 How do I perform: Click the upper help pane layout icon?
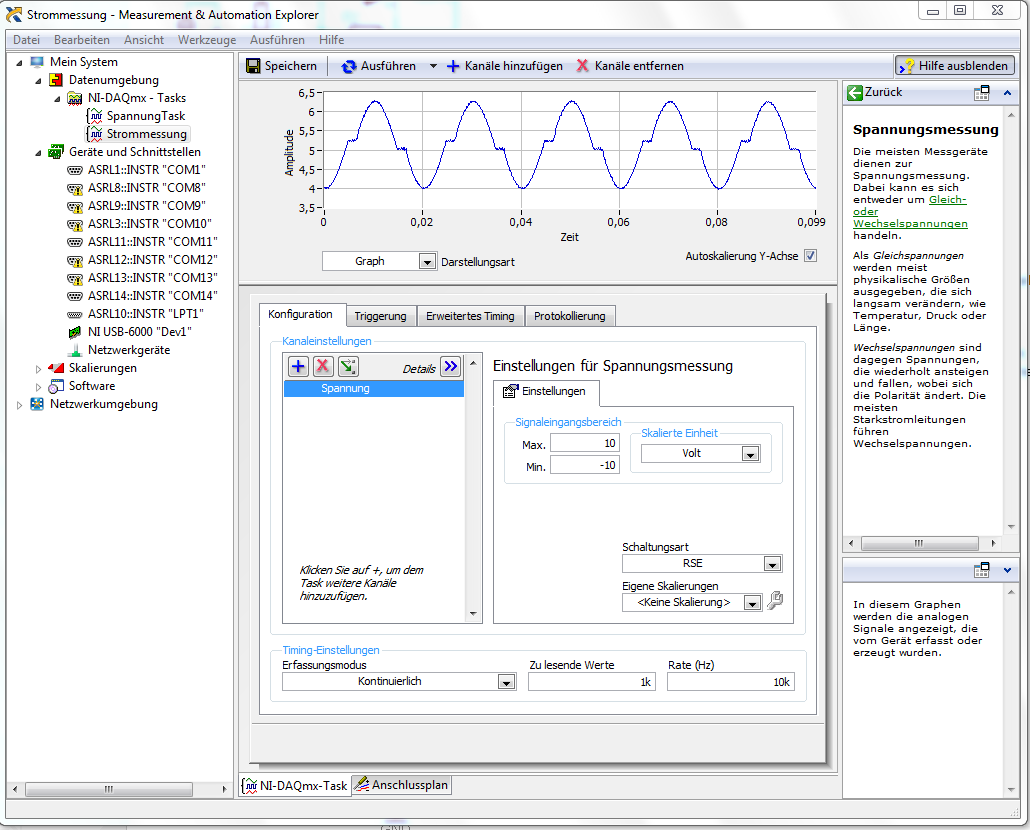click(x=981, y=93)
